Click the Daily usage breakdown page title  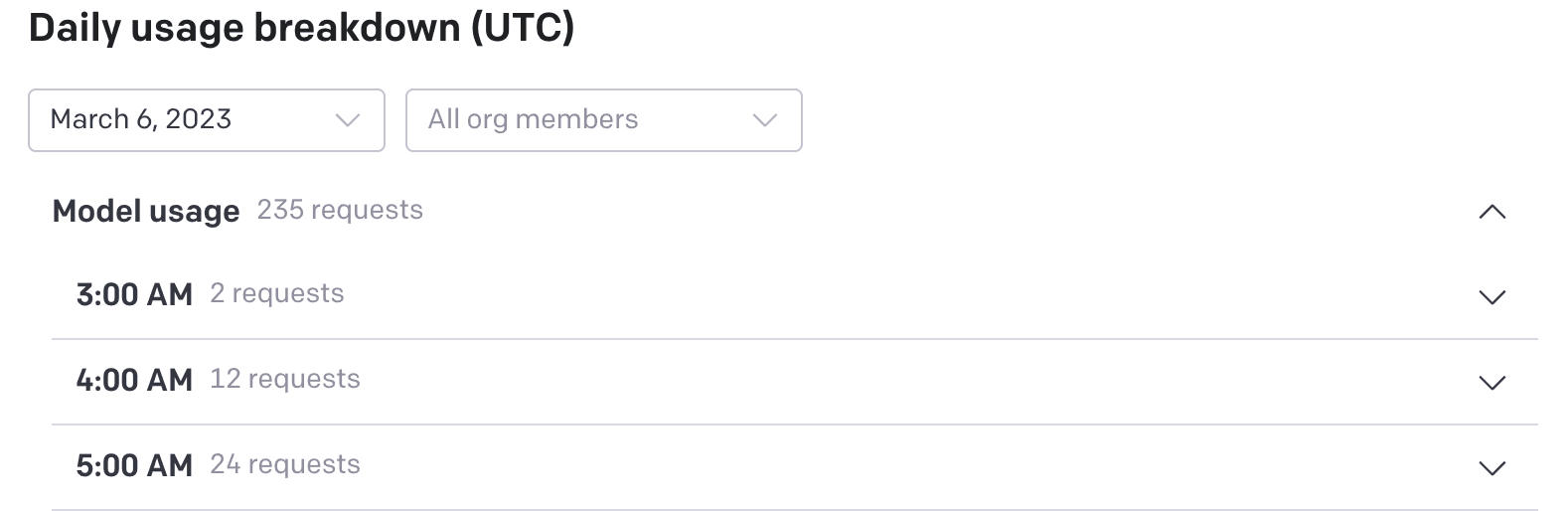(301, 28)
